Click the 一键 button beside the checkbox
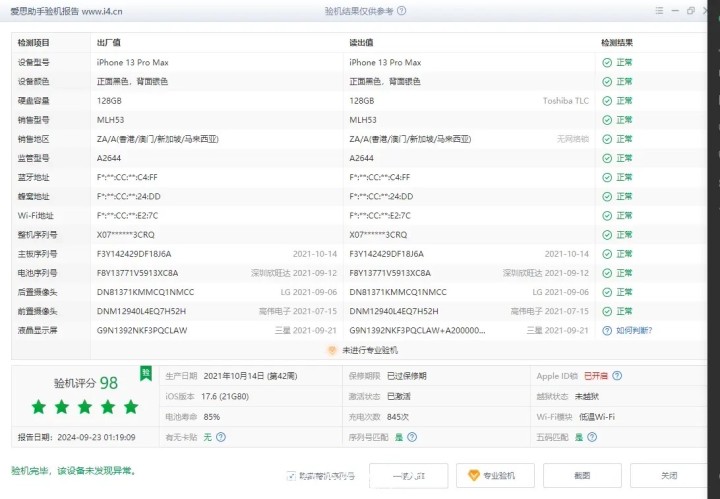 pos(409,476)
